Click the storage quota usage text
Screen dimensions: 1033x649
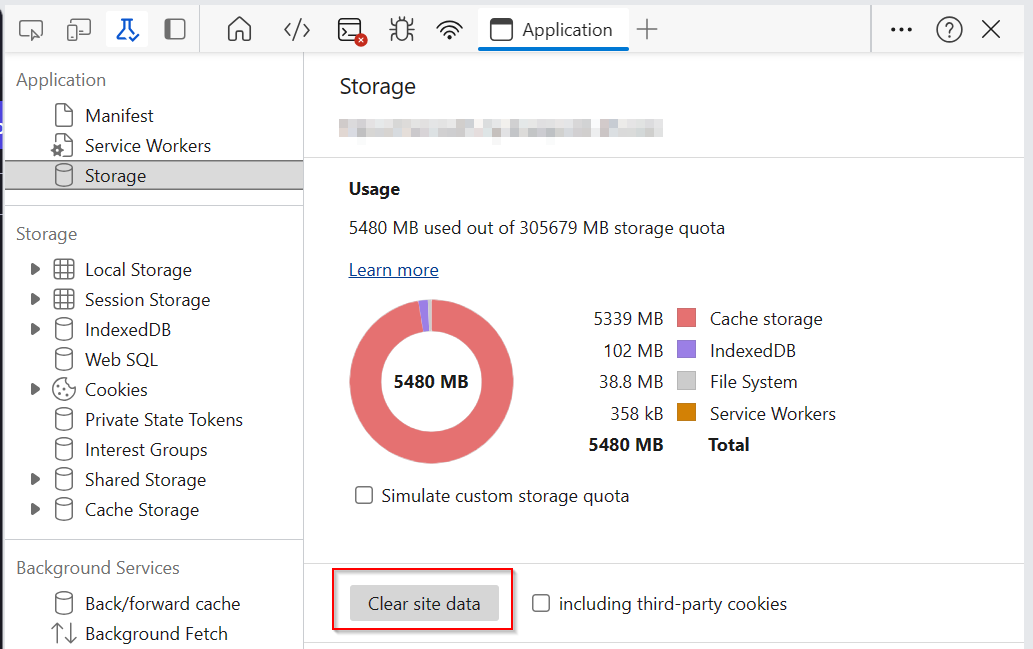point(536,228)
